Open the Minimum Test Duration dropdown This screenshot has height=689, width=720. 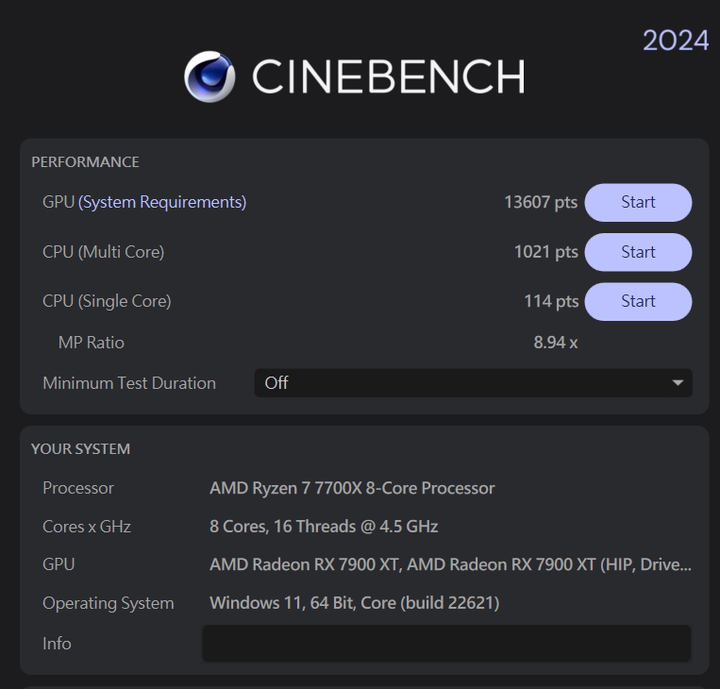tap(473, 383)
